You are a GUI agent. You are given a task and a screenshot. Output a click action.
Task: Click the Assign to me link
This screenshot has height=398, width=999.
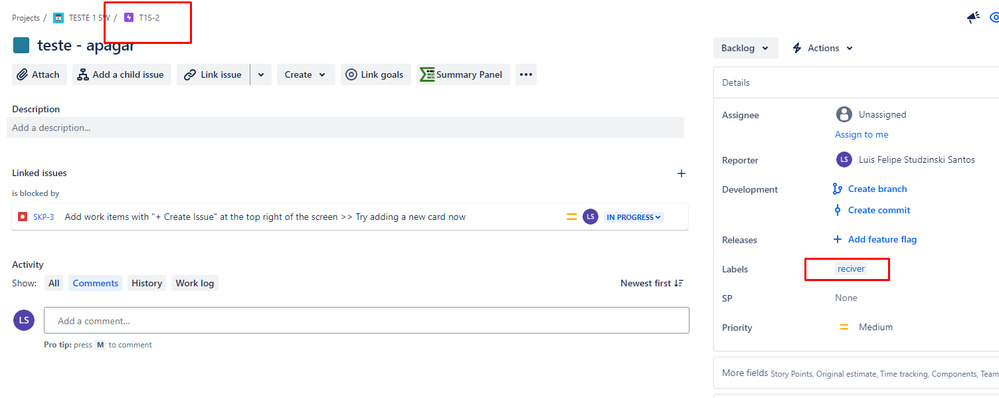(861, 134)
